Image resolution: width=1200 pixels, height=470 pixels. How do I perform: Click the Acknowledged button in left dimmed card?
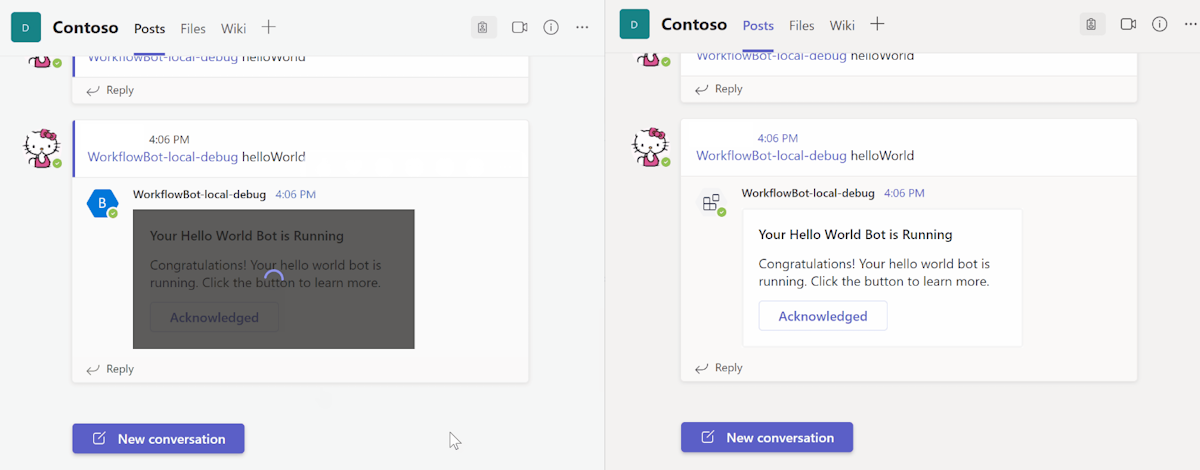tap(214, 318)
